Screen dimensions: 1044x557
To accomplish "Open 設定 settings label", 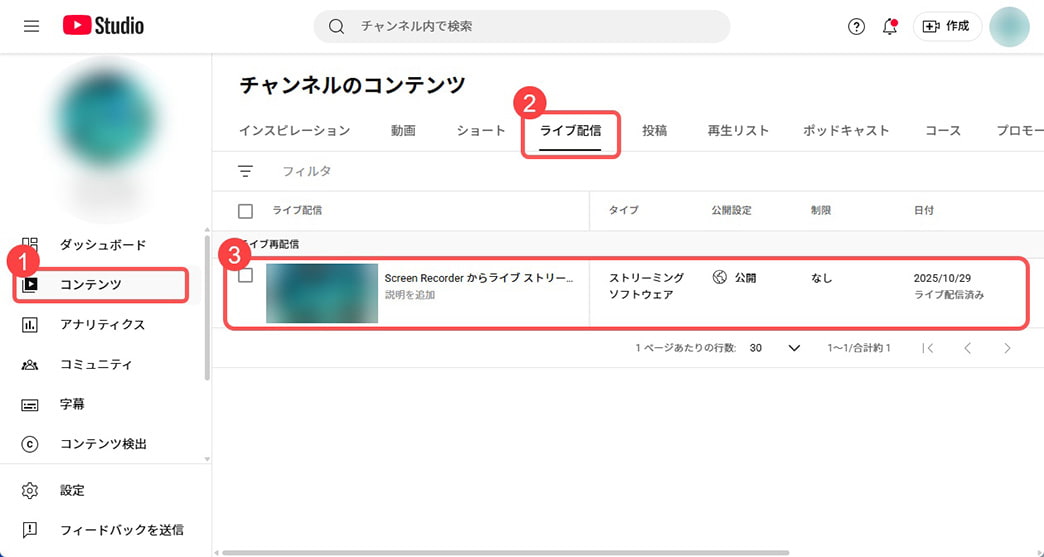I will point(72,490).
